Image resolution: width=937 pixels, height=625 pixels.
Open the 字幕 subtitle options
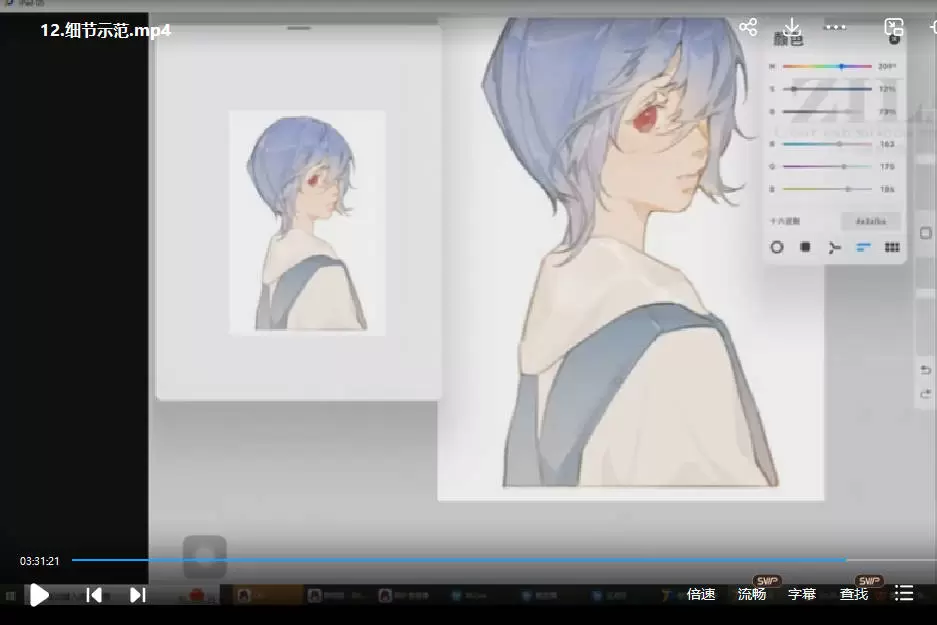(x=802, y=594)
